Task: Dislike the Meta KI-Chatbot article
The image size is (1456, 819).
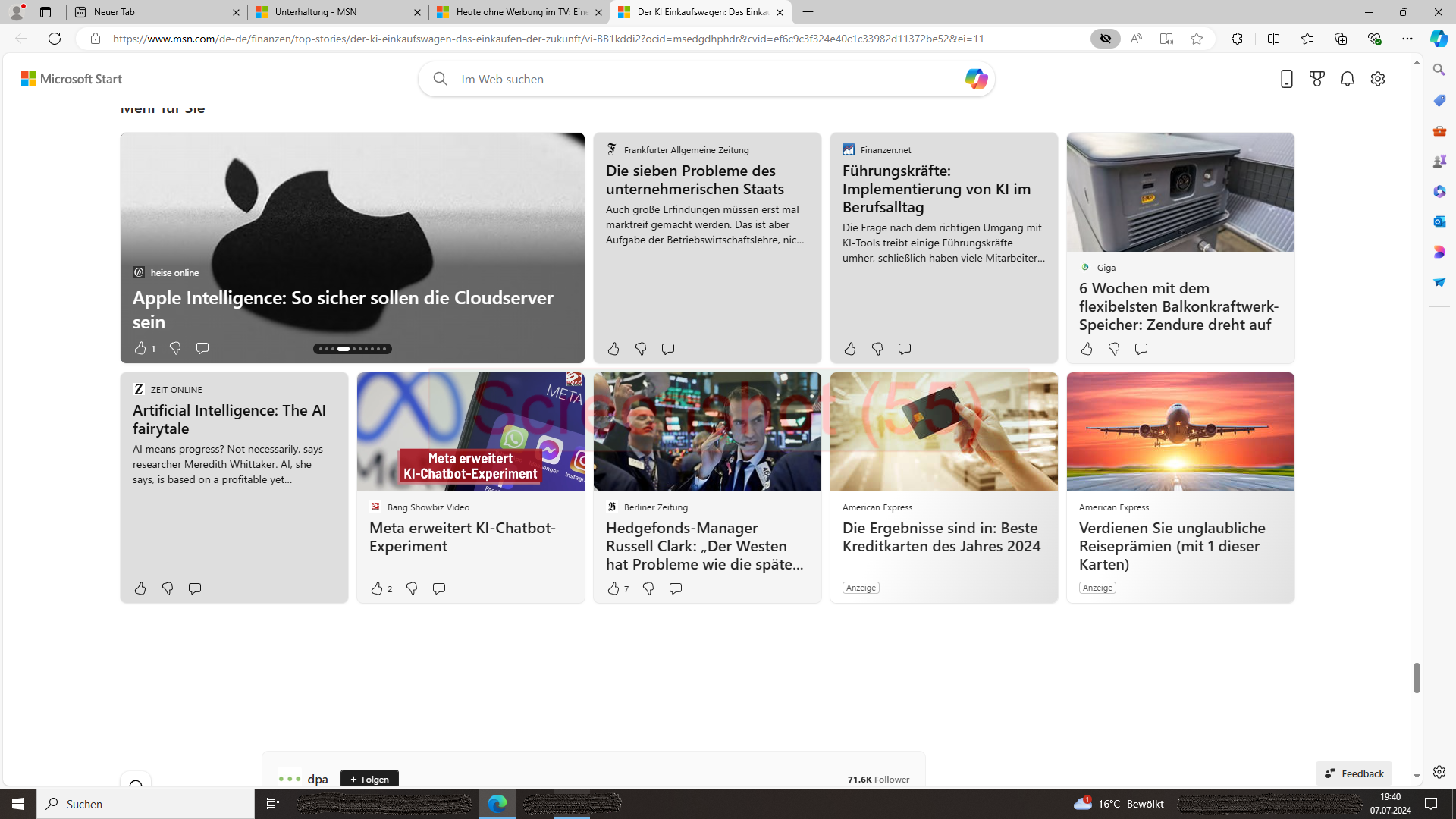Action: coord(412,588)
